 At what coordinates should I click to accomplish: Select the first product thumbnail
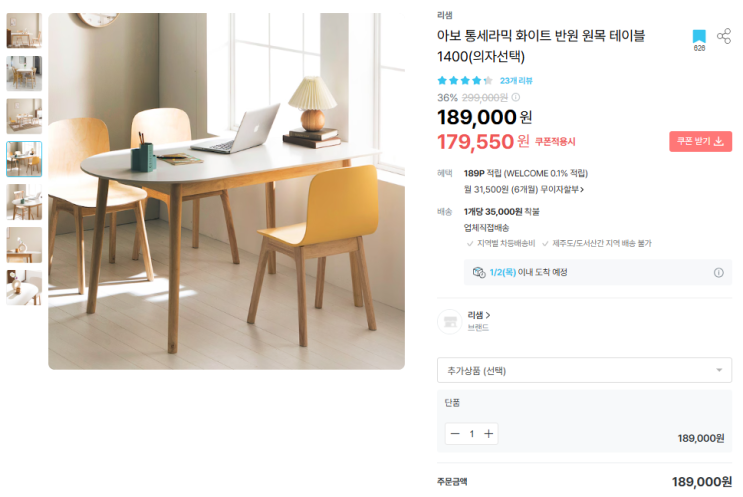point(24,31)
